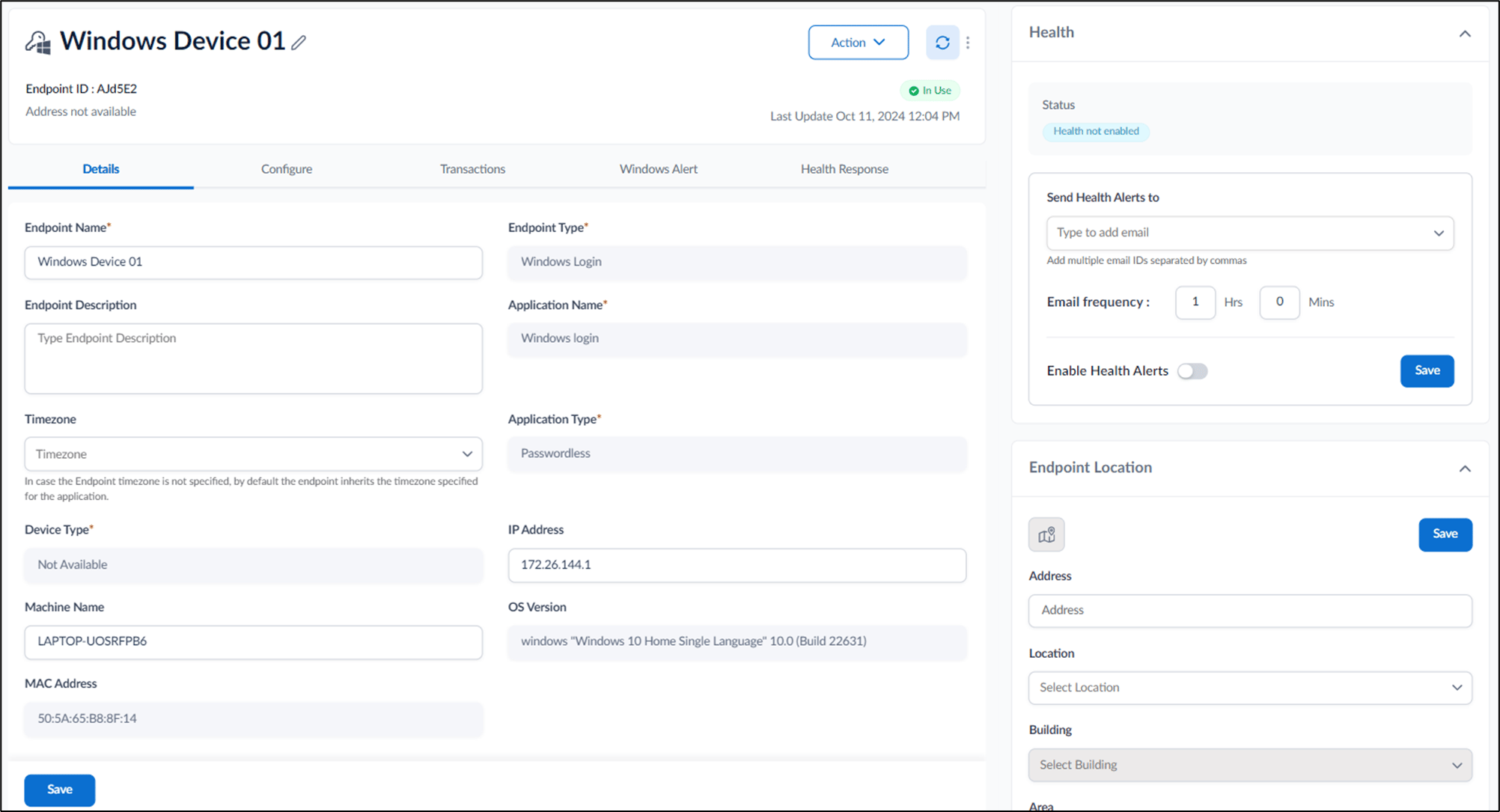Click the Windows device icon beside title
The image size is (1500, 812).
(38, 42)
